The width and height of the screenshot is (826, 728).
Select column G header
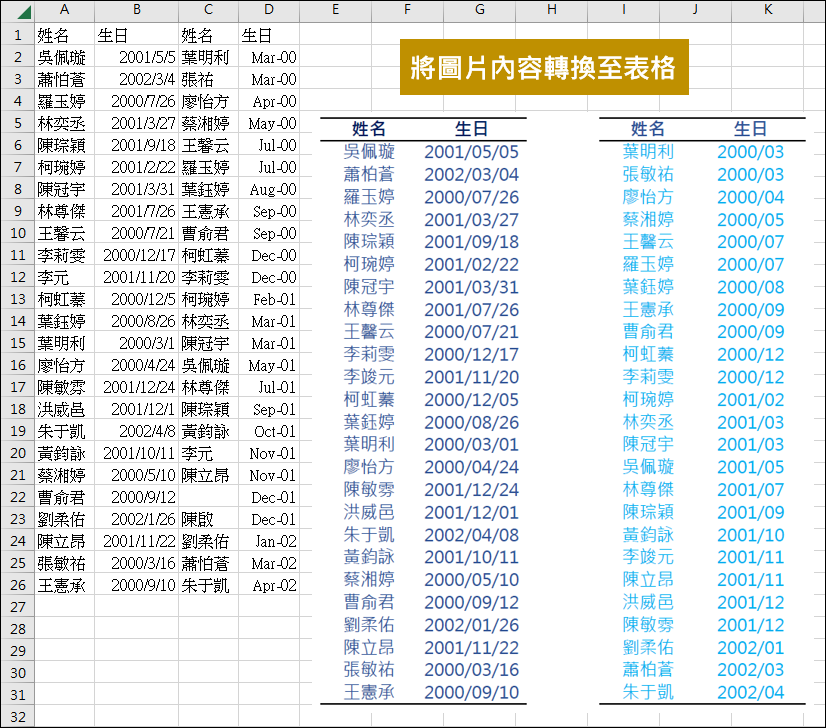[479, 9]
